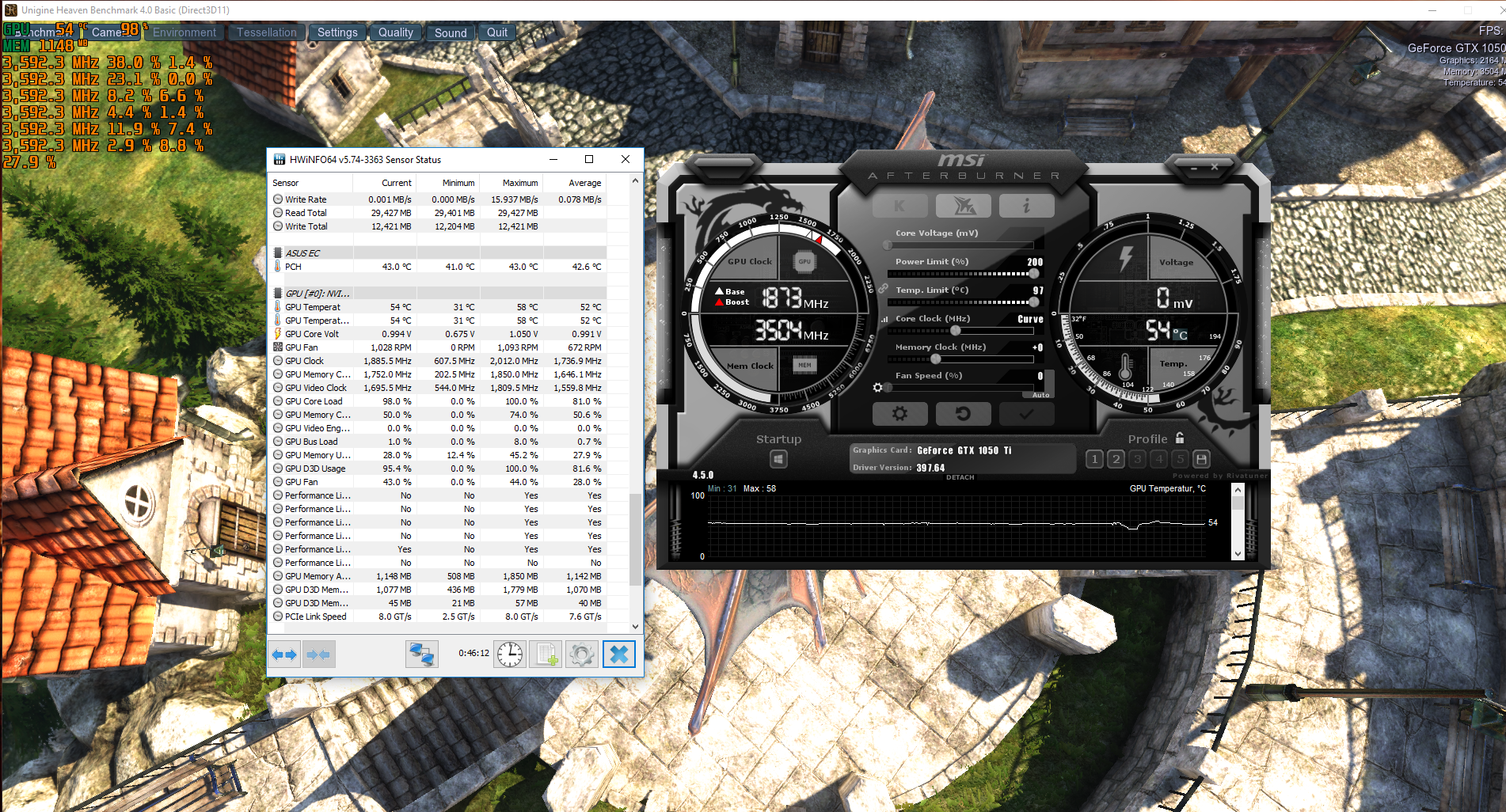Detach the Afterburner monitoring graph

coord(960,477)
